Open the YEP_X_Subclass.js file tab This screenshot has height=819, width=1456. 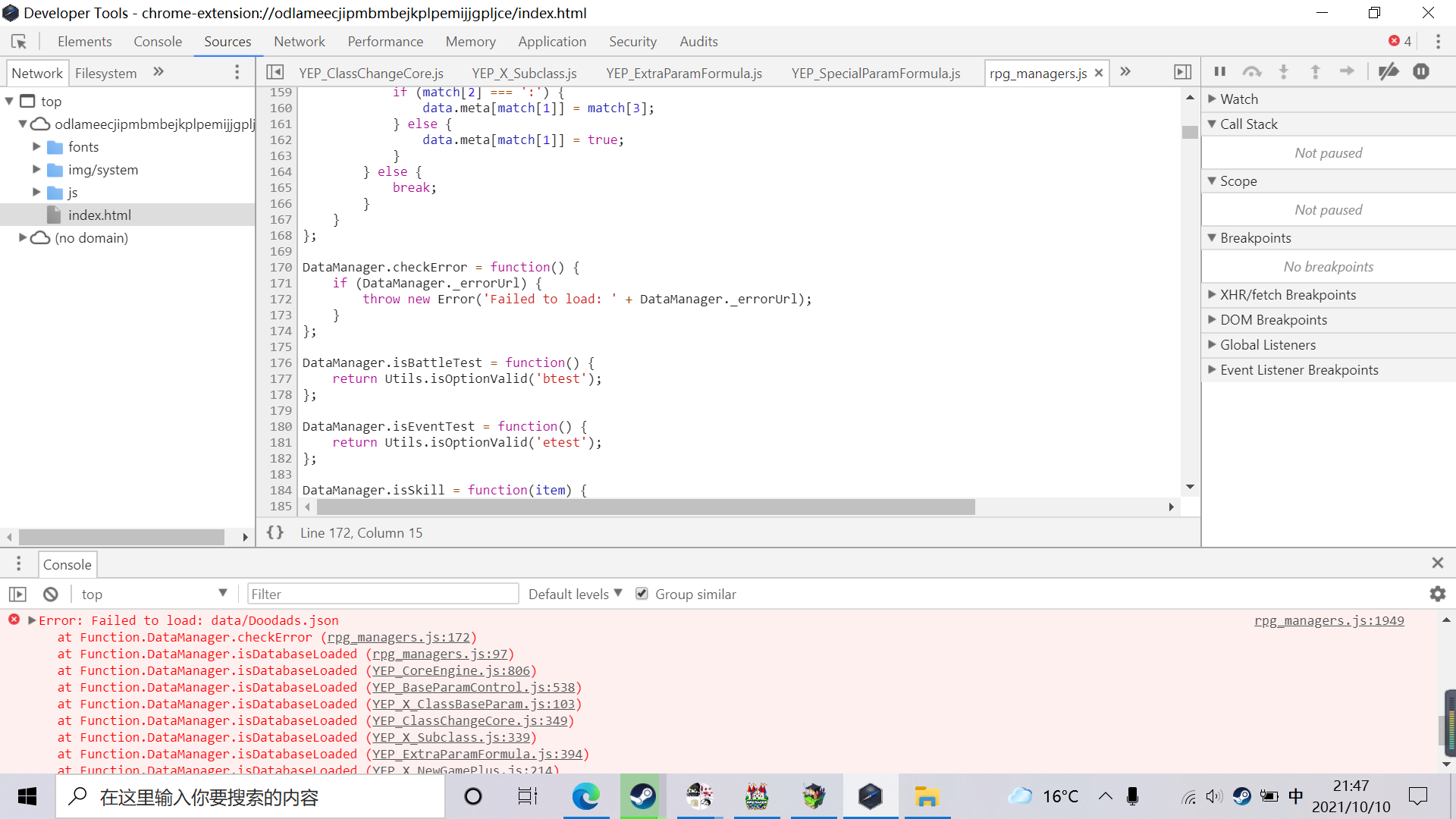pyautogui.click(x=524, y=73)
